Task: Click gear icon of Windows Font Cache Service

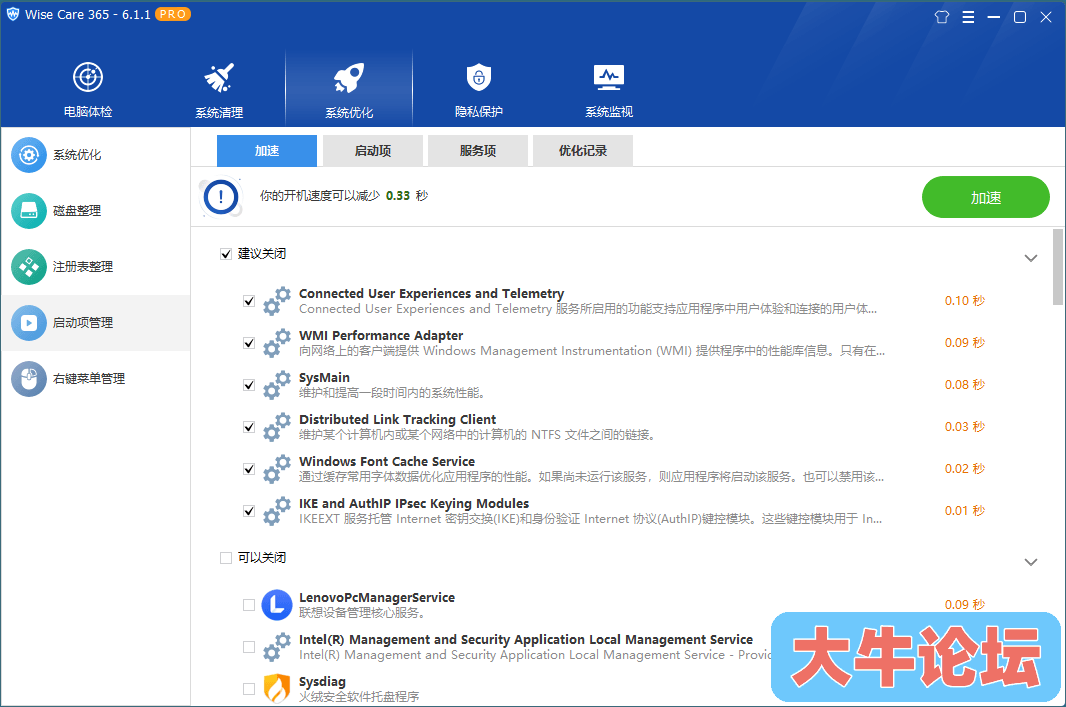Action: point(277,469)
